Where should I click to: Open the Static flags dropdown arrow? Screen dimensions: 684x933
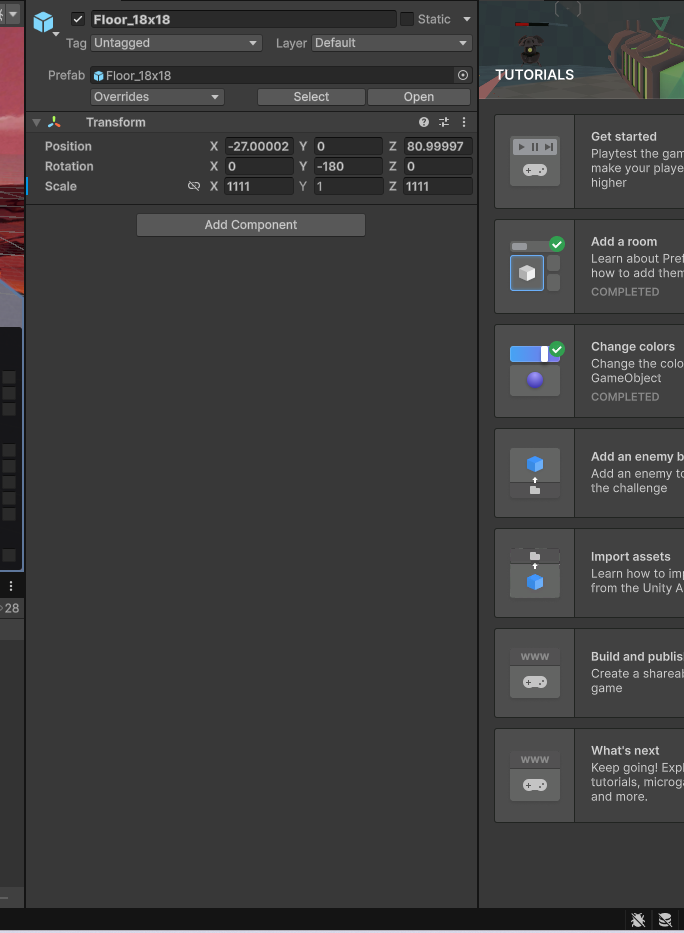tap(466, 19)
